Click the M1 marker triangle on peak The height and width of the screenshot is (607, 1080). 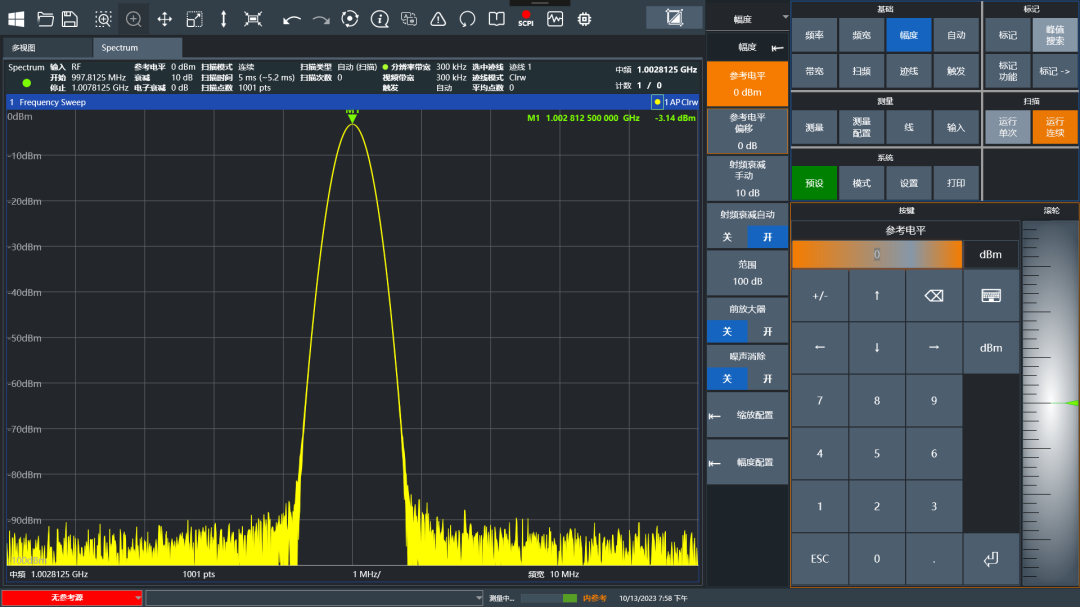click(352, 118)
